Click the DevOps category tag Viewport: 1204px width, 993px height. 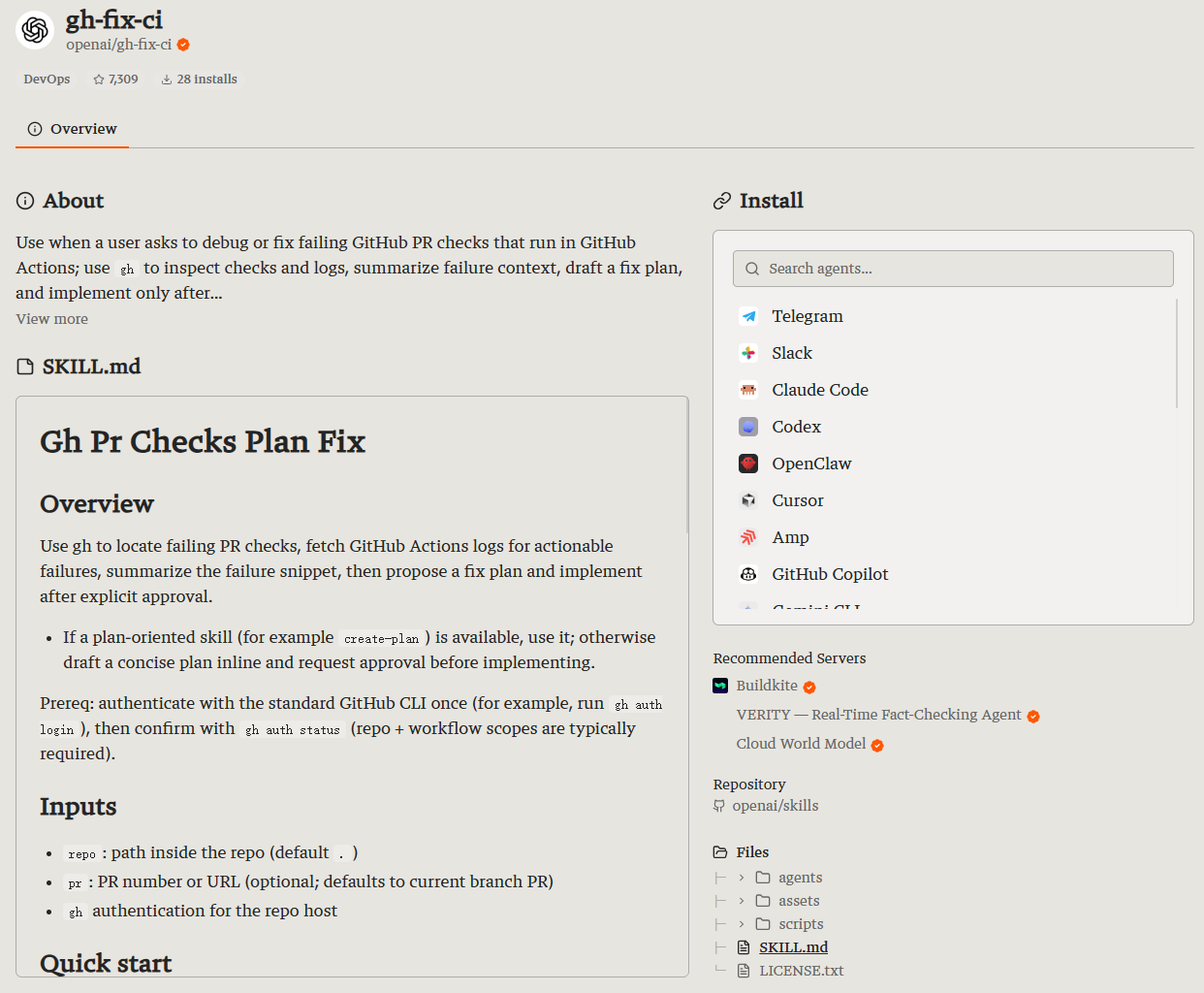pos(47,80)
